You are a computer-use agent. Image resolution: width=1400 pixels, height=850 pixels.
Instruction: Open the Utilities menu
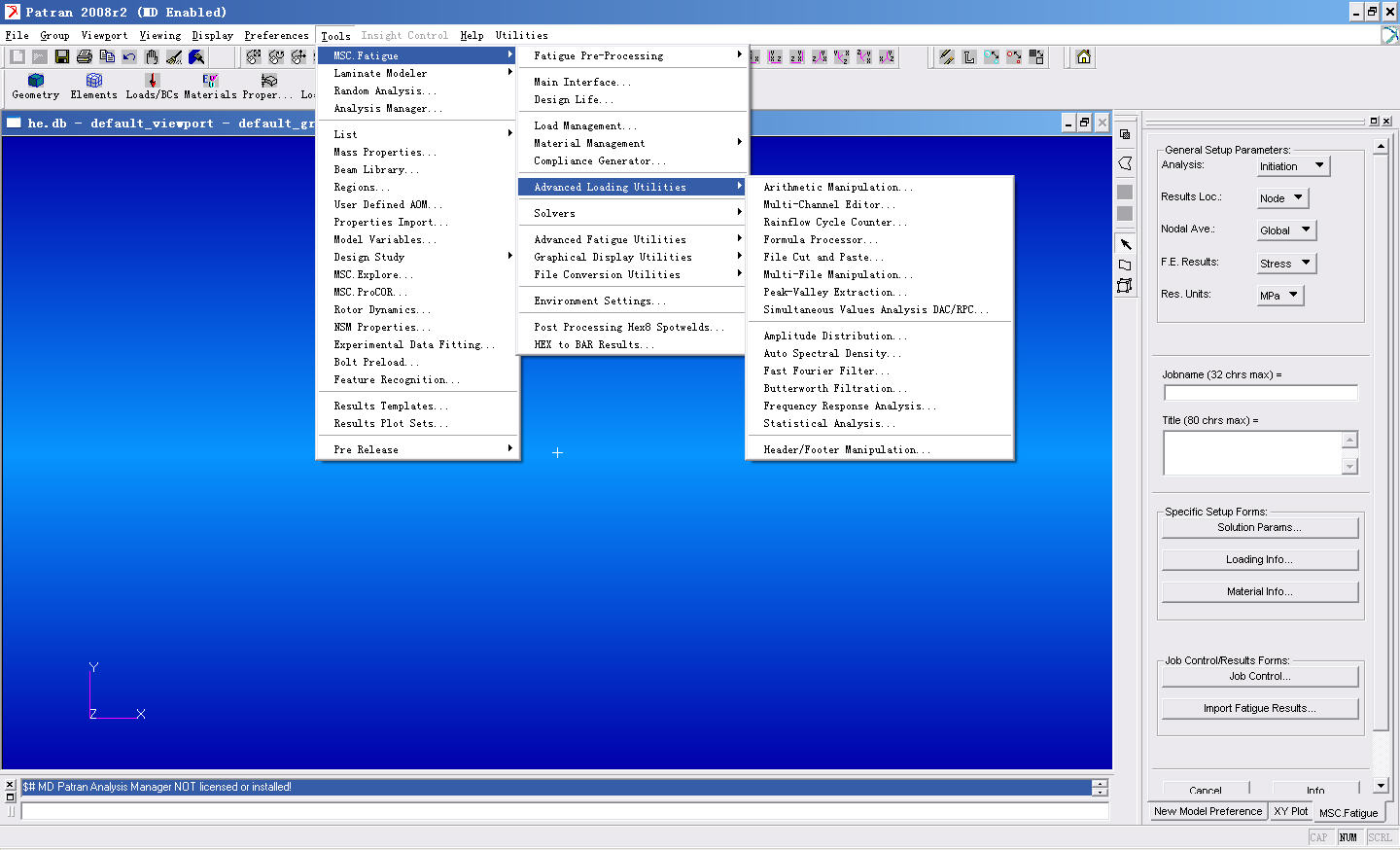click(522, 35)
